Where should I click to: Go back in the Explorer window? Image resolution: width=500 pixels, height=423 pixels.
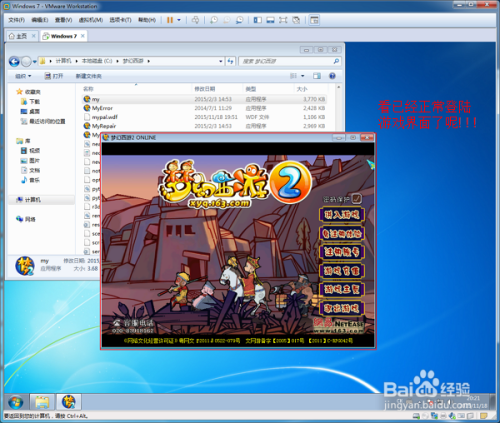coord(14,61)
